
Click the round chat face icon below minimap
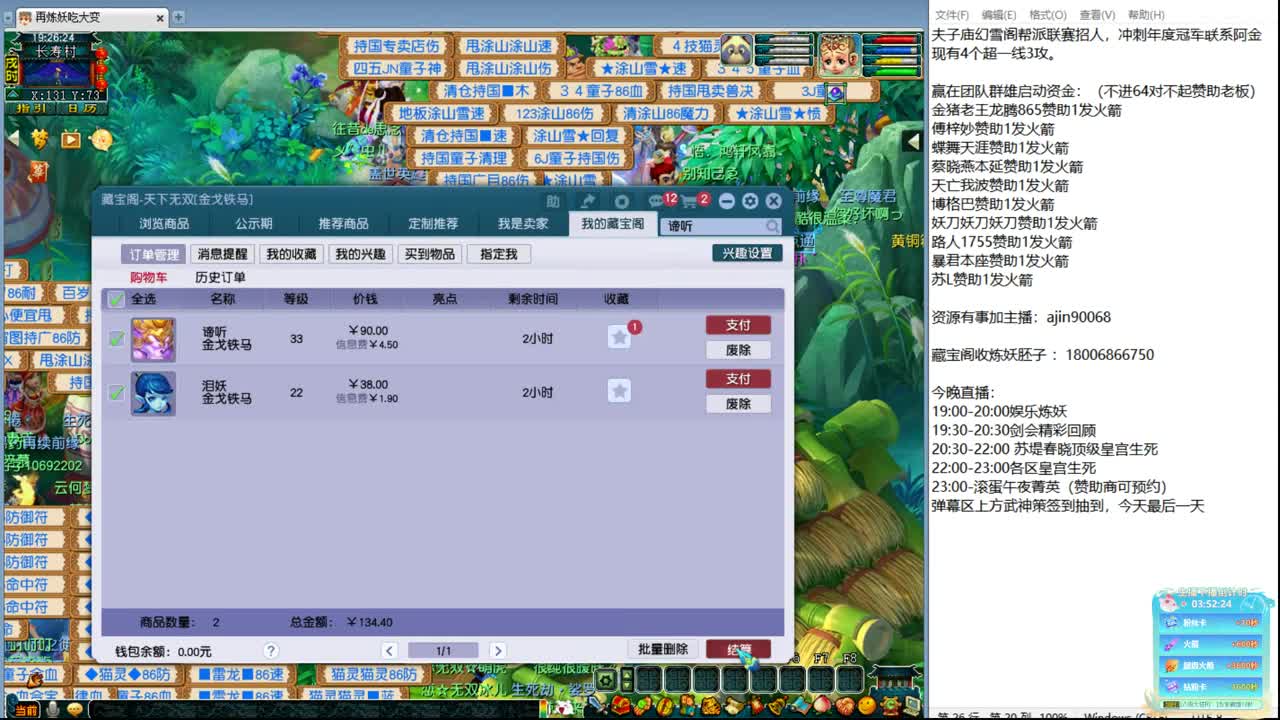coord(102,139)
